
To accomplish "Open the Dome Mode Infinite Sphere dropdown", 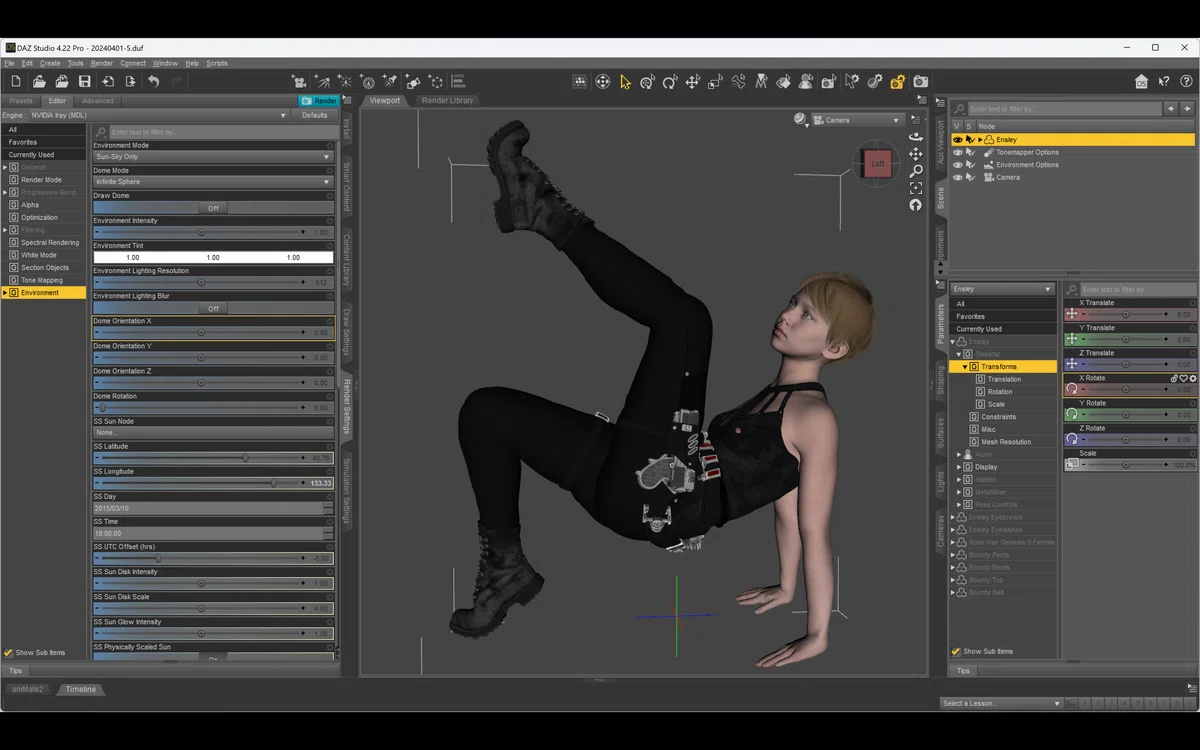I will (x=213, y=182).
